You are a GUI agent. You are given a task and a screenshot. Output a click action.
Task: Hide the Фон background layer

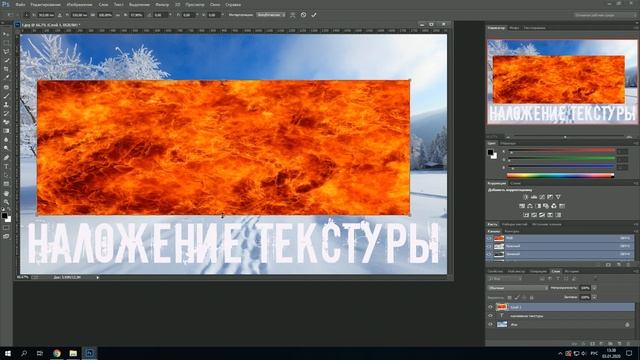tap(491, 324)
